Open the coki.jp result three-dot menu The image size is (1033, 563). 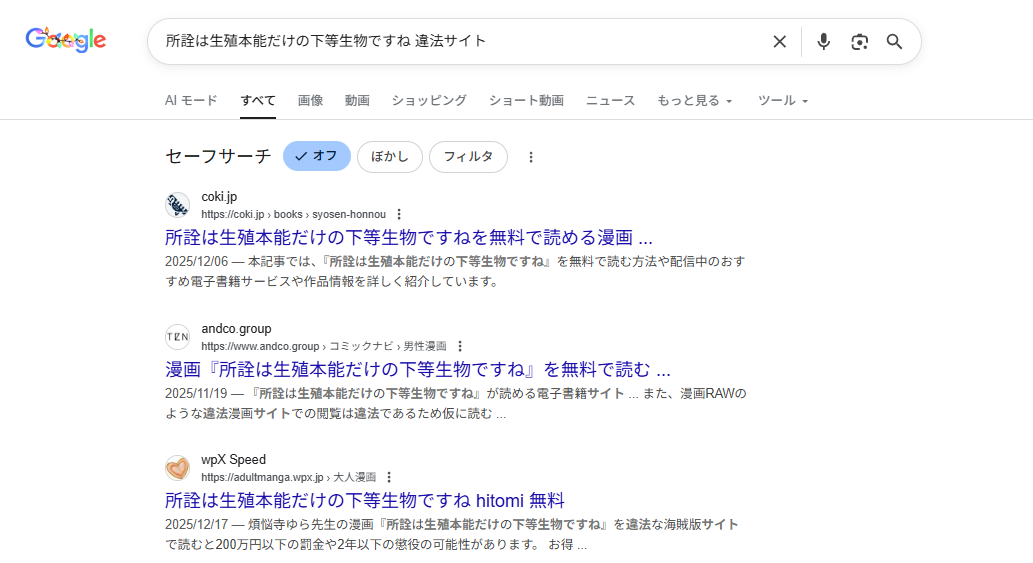tap(399, 215)
